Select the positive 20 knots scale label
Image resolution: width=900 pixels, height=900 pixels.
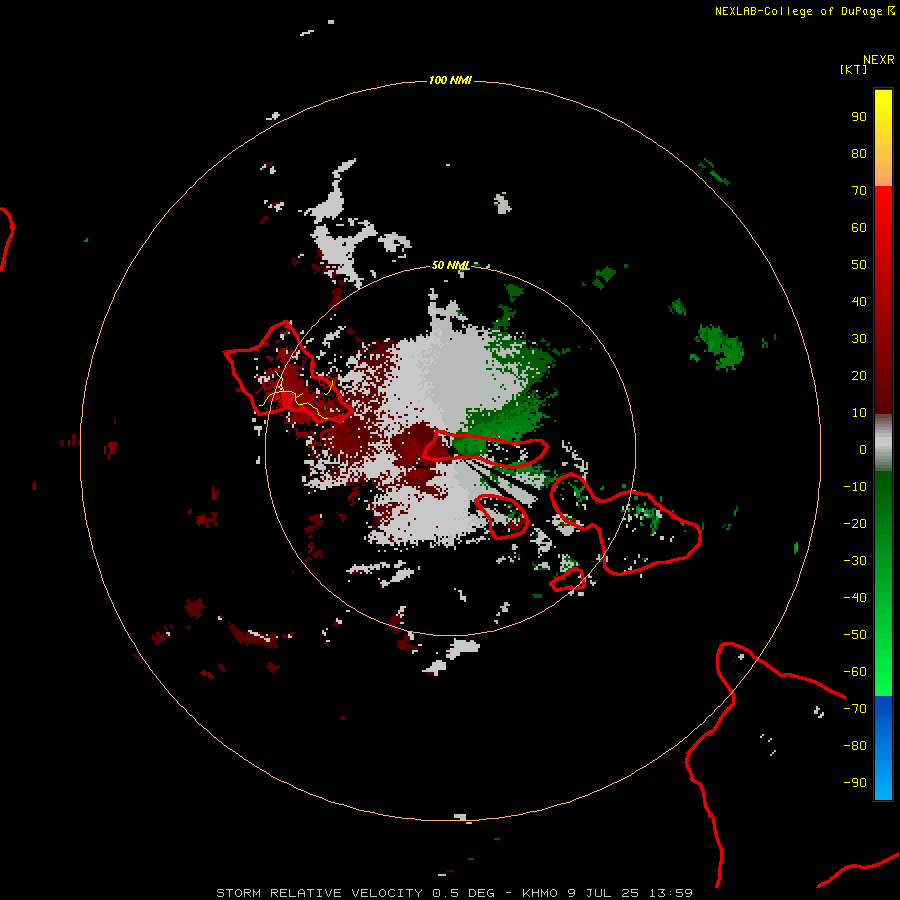(x=859, y=375)
